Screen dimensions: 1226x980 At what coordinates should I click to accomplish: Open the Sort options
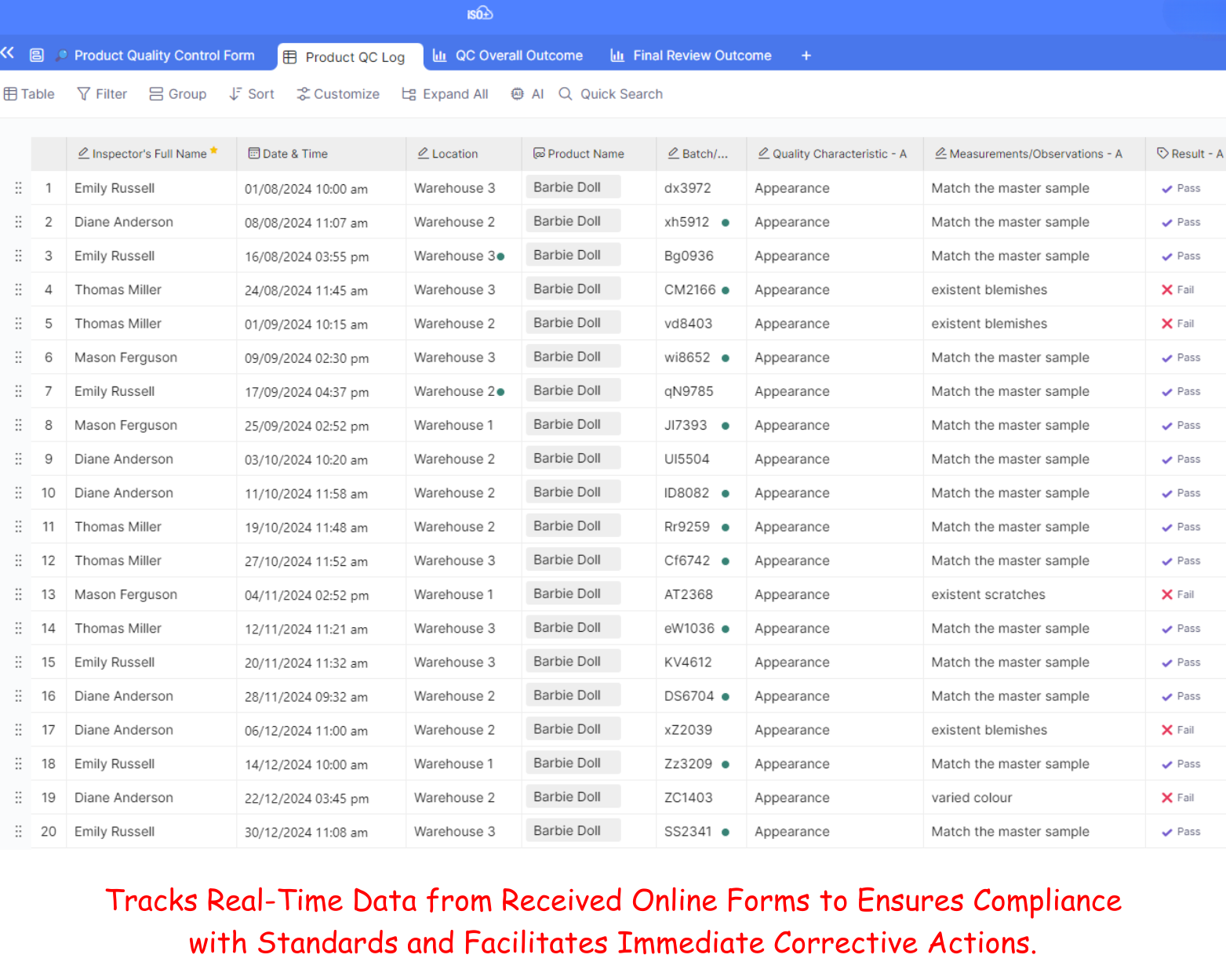pos(252,94)
